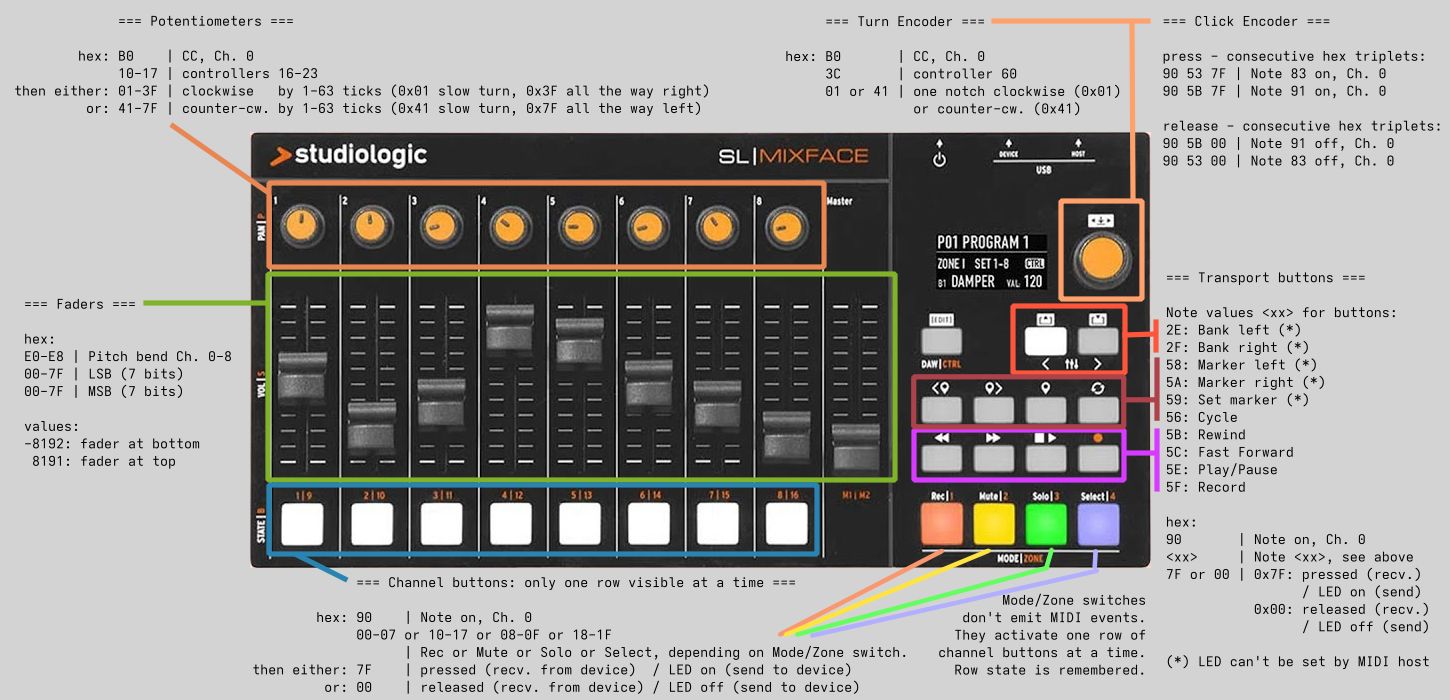1450x700 pixels.
Task: Click the channel 4 fader cap
Action: click(510, 328)
